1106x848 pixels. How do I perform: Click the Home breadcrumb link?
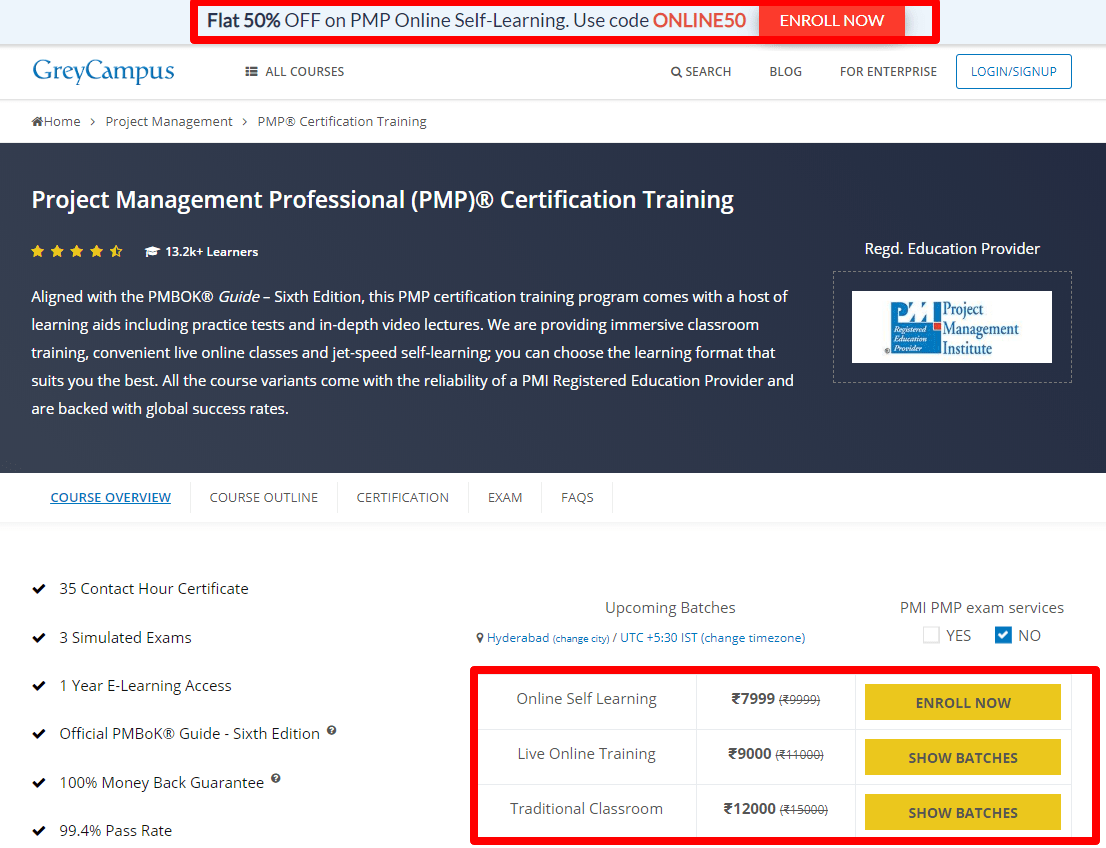click(56, 121)
